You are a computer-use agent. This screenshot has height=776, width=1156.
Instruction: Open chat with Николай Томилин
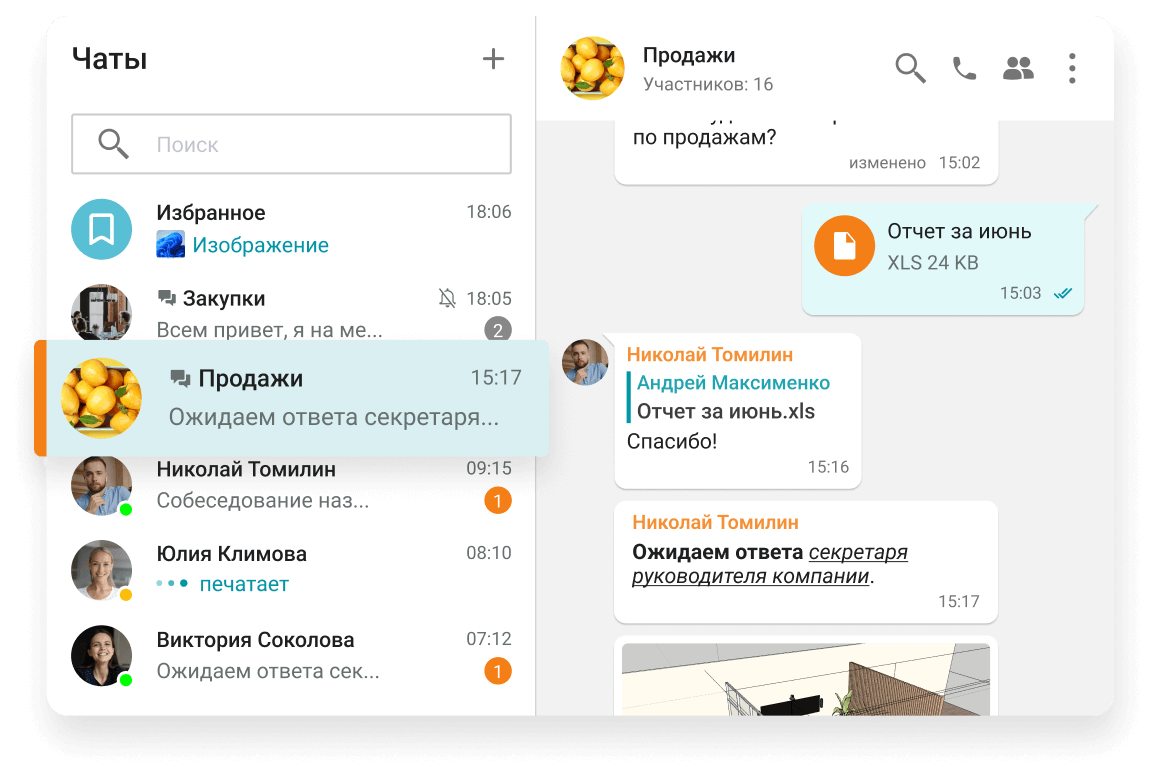[290, 485]
